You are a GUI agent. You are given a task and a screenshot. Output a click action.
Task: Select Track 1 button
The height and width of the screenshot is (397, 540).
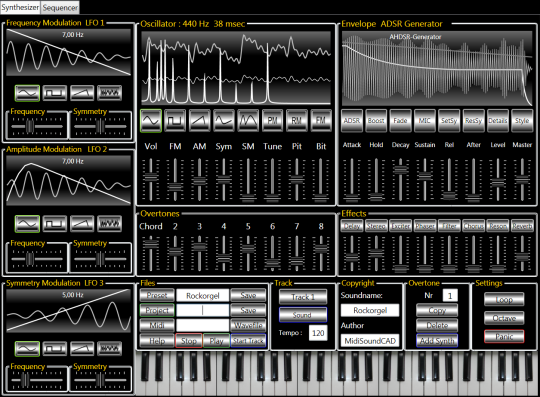[x=303, y=297]
